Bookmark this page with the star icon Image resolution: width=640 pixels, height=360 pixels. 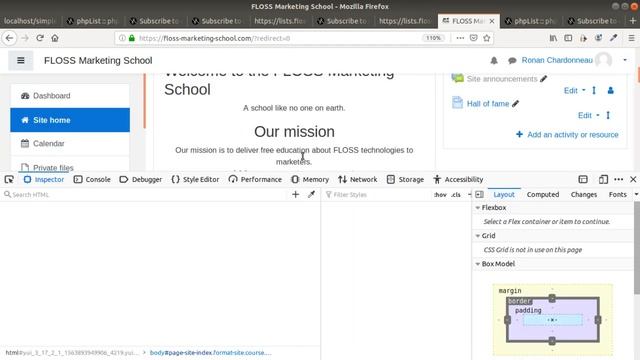coord(487,38)
